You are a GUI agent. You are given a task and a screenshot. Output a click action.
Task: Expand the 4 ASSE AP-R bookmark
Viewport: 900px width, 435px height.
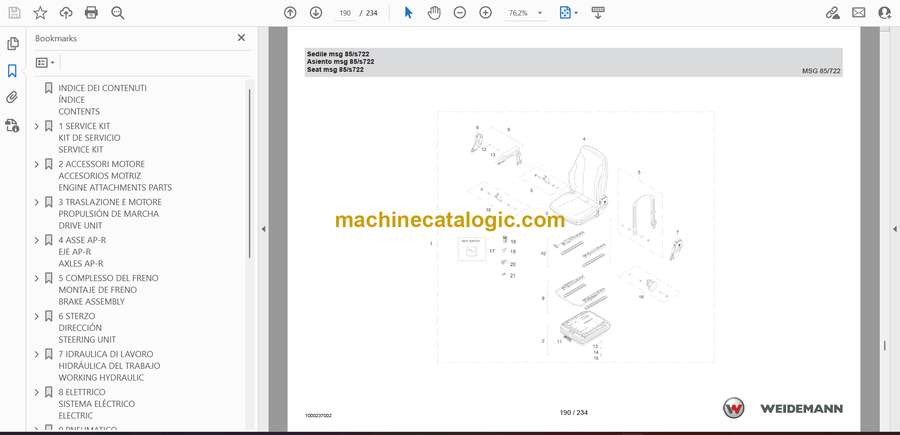[x=37, y=240]
